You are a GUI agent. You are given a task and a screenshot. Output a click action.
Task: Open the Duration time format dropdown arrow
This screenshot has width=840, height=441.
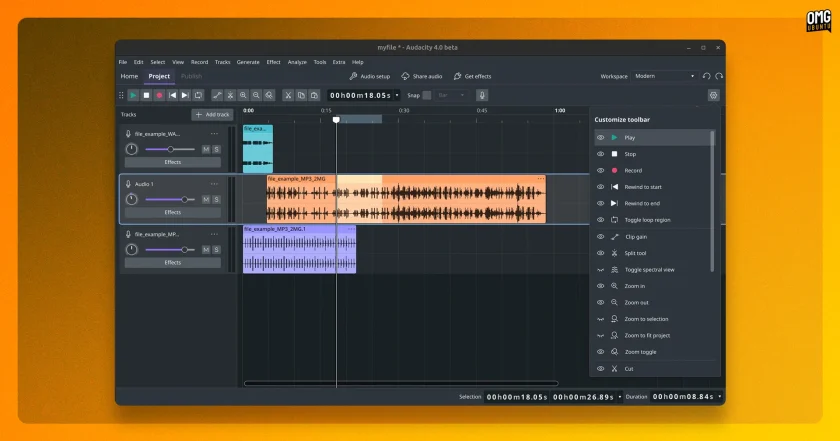(x=719, y=397)
